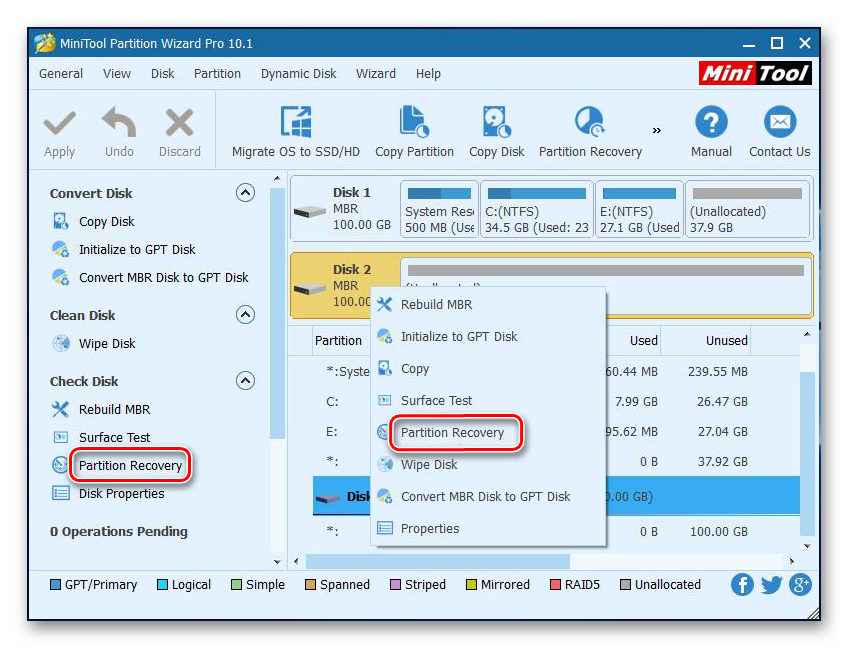Click Wipe Disk in left panel
848x648 pixels.
pos(107,344)
